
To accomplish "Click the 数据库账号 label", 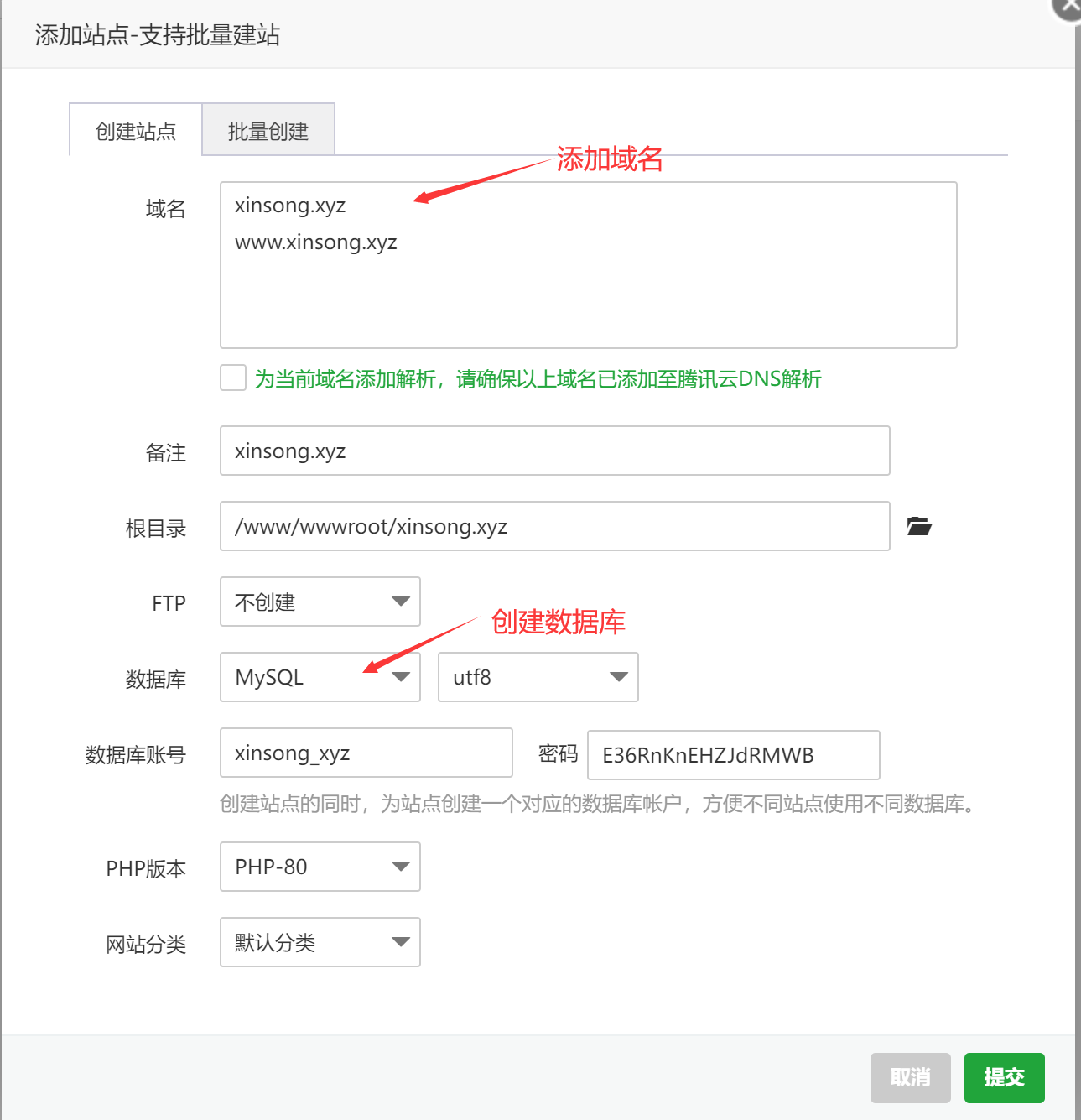I will pos(136,755).
